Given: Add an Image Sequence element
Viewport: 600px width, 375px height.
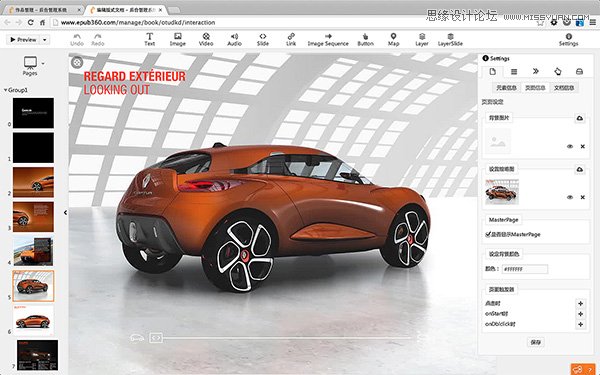Looking at the screenshot, I should pos(328,39).
